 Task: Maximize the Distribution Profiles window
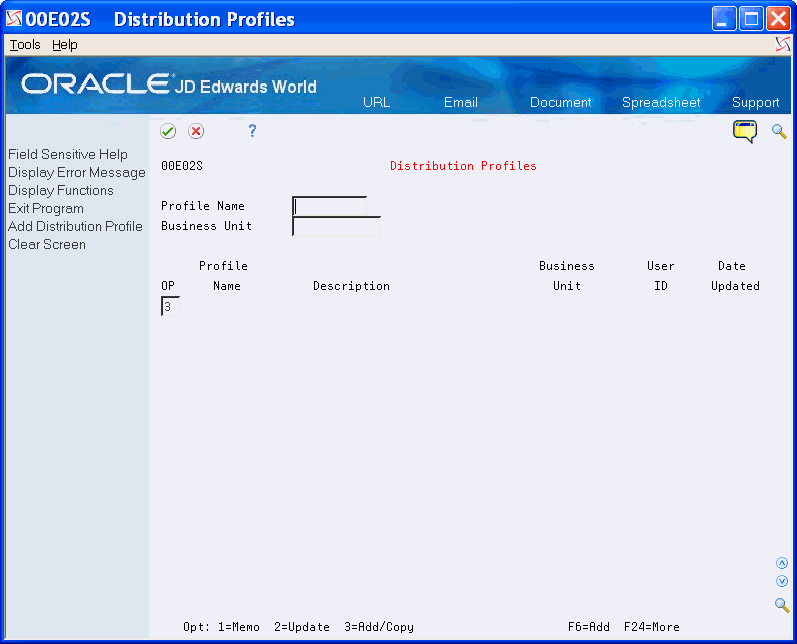coord(751,19)
